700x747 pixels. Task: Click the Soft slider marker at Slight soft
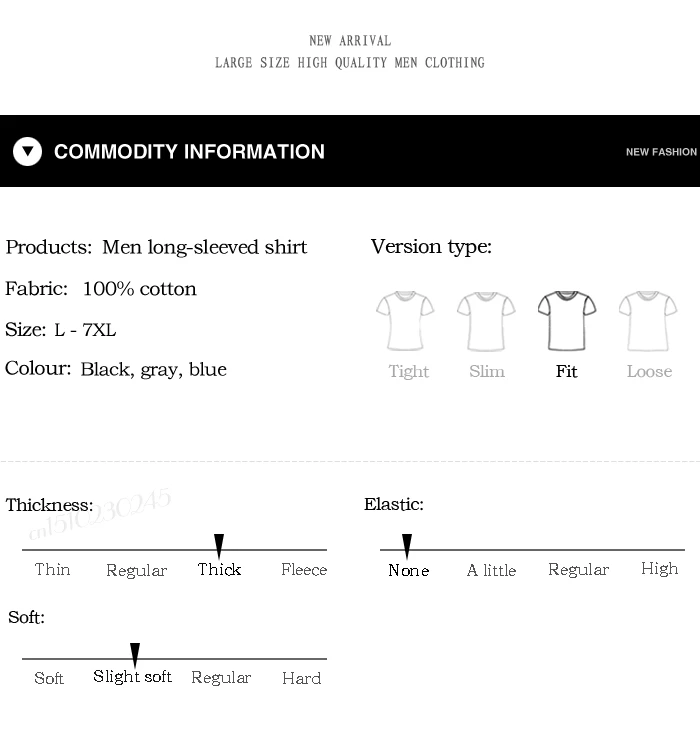click(x=135, y=655)
